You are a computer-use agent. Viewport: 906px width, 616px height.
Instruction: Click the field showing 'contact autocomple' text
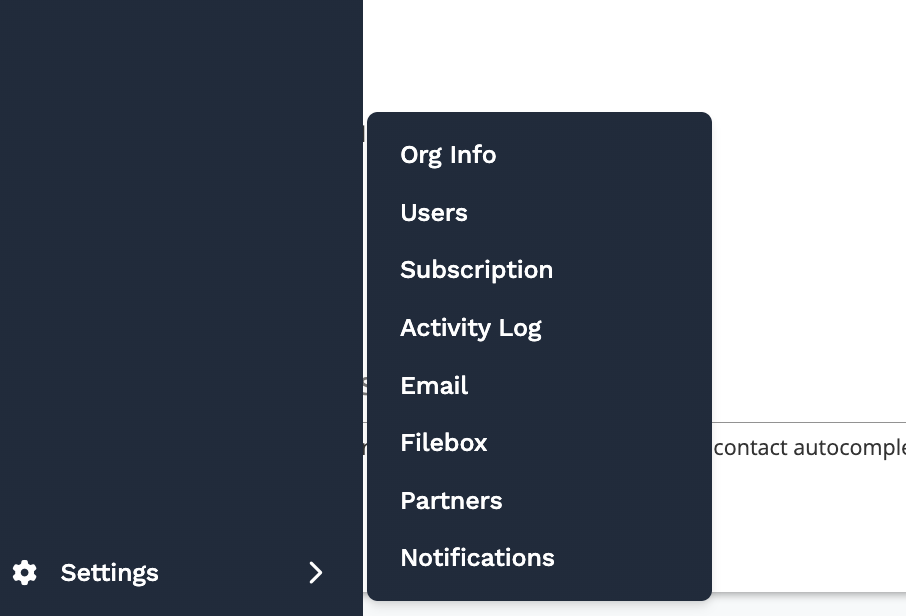point(810,447)
